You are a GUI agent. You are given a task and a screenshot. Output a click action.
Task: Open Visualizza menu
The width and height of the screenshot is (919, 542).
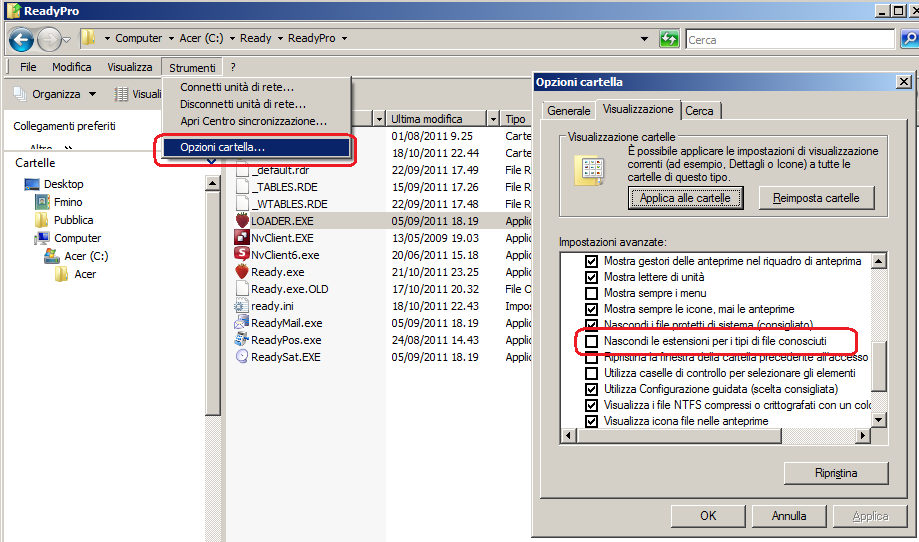click(x=130, y=67)
